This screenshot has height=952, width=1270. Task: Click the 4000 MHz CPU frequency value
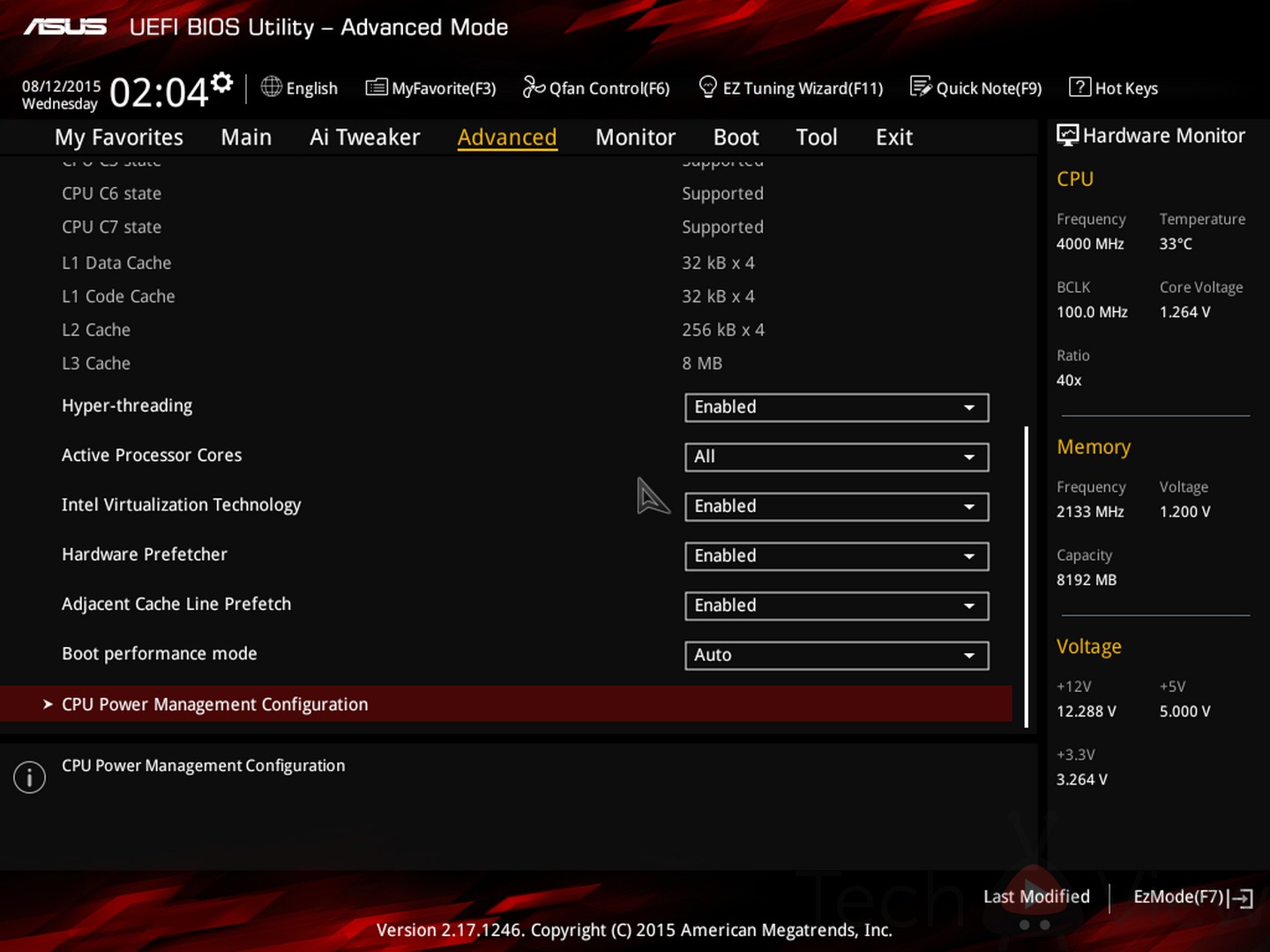(x=1090, y=244)
